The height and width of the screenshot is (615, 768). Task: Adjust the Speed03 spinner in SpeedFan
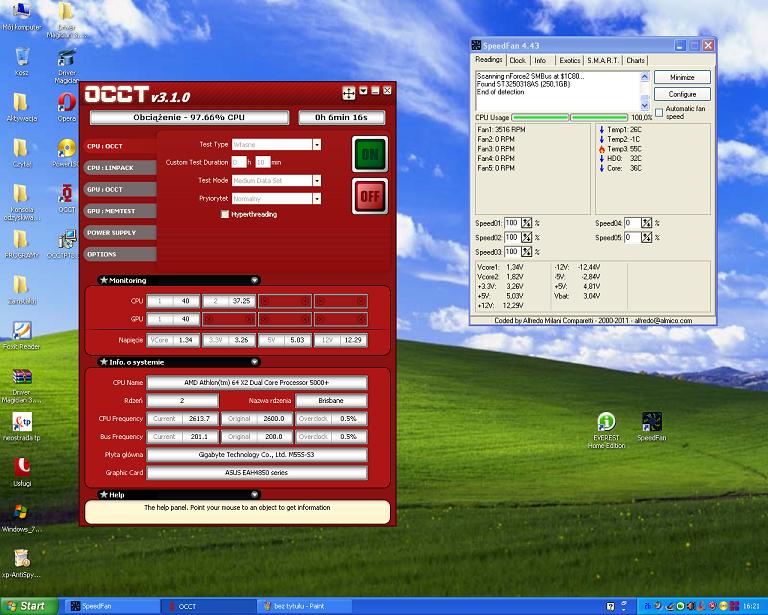(527, 252)
